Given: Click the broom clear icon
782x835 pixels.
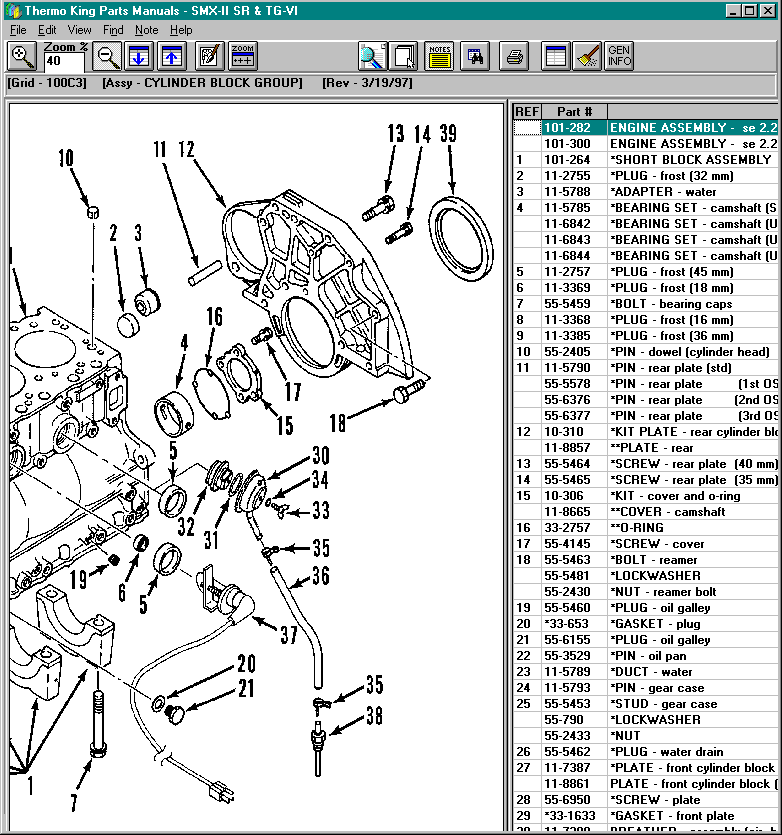Looking at the screenshot, I should point(588,56).
